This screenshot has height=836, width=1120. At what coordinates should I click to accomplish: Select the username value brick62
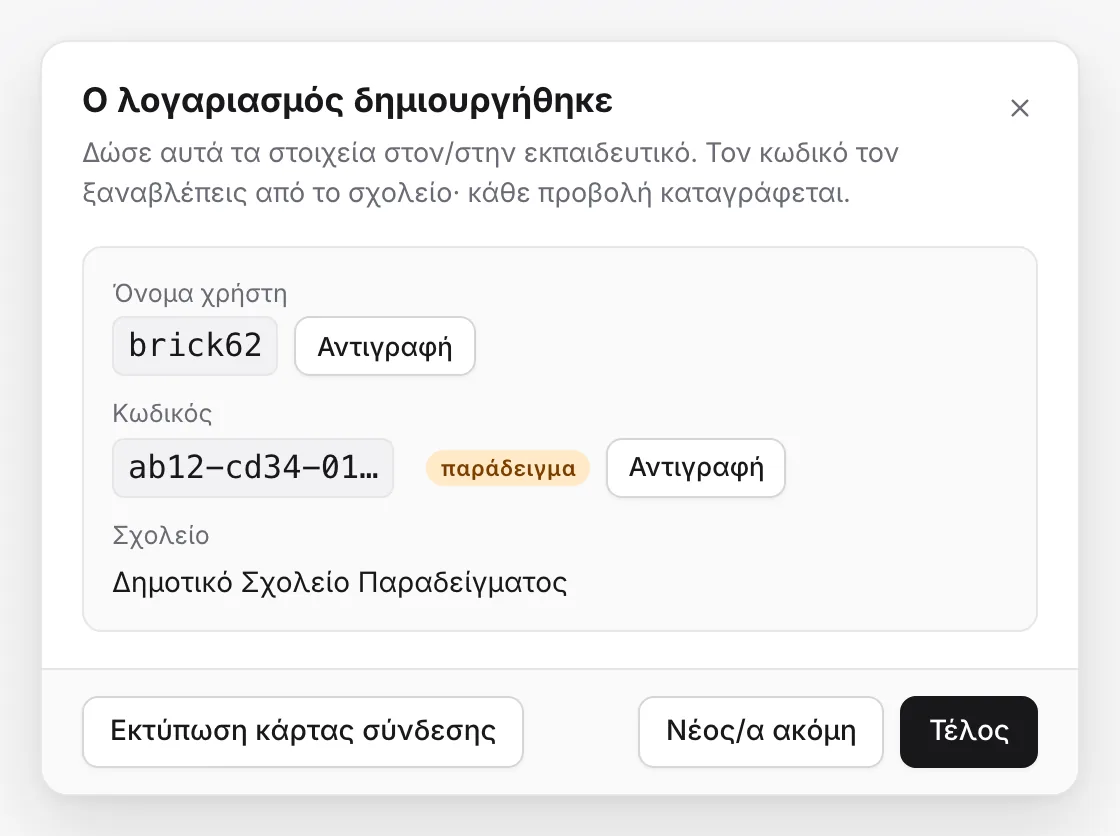point(195,346)
